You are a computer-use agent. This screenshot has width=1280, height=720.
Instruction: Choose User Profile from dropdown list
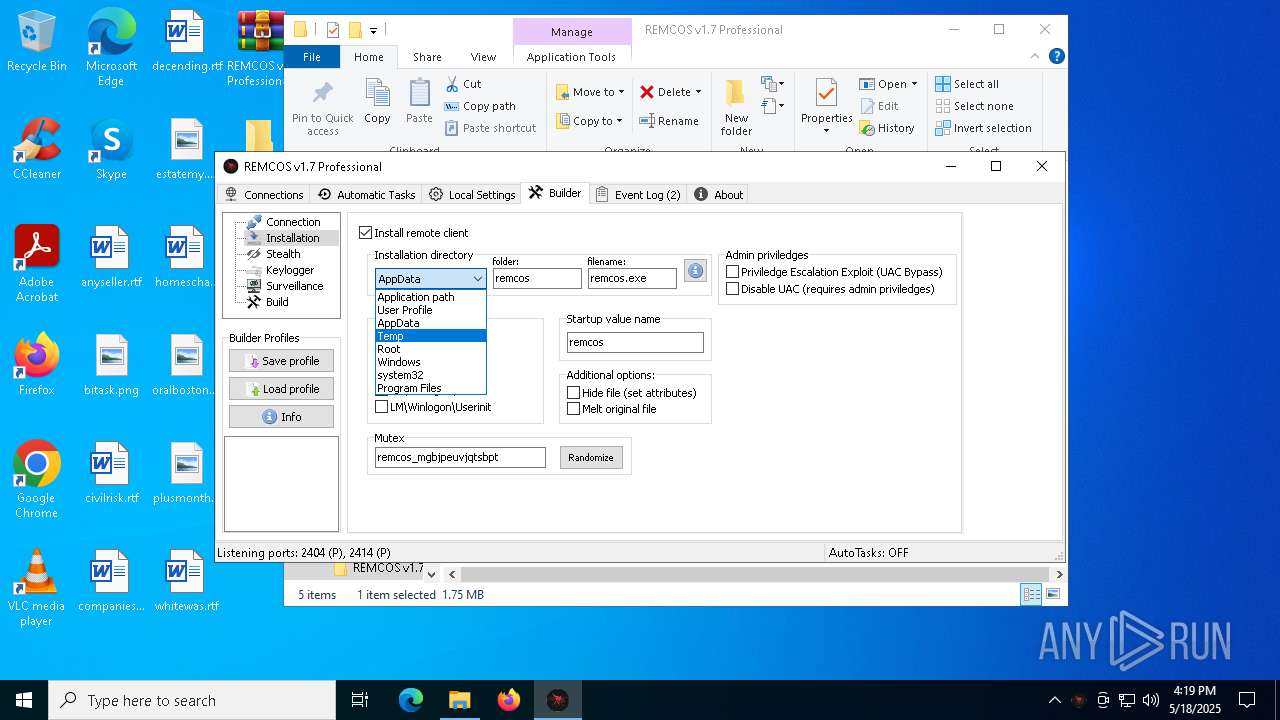tap(431, 310)
